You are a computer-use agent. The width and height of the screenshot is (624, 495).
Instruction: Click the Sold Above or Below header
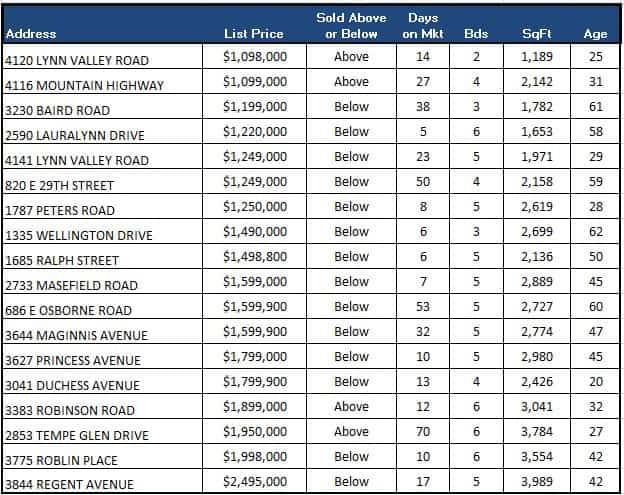point(351,26)
